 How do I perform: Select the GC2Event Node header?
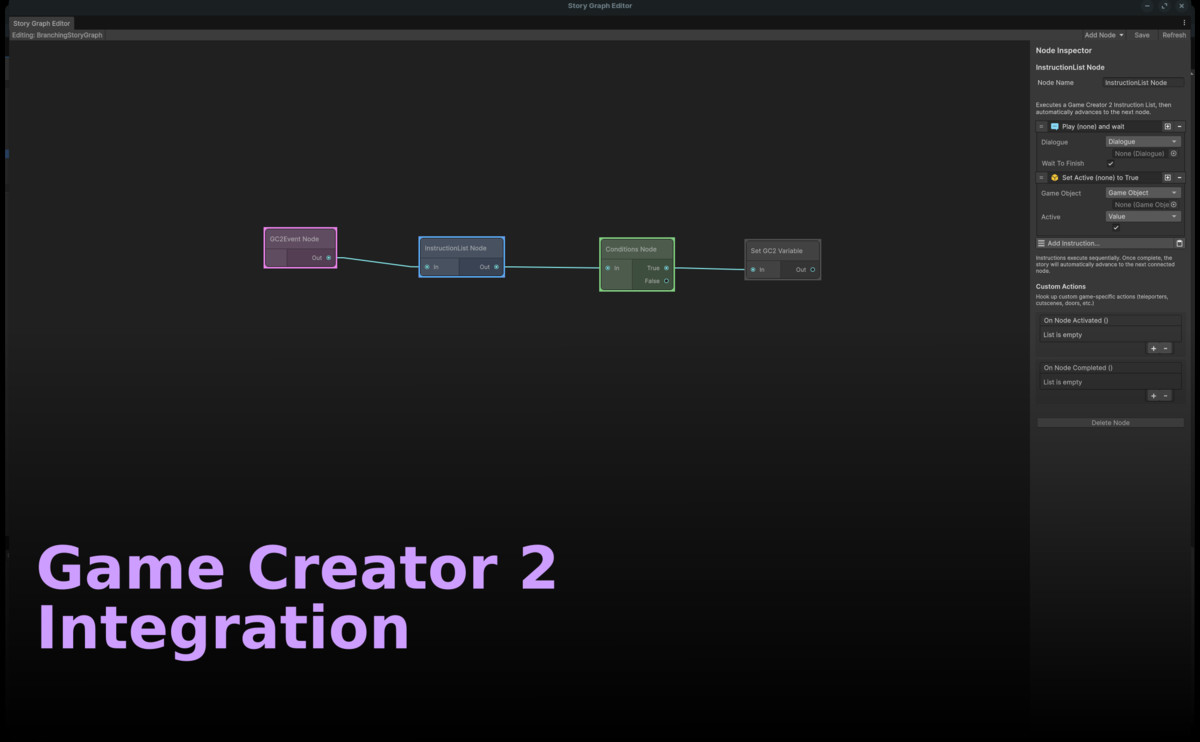tap(300, 239)
